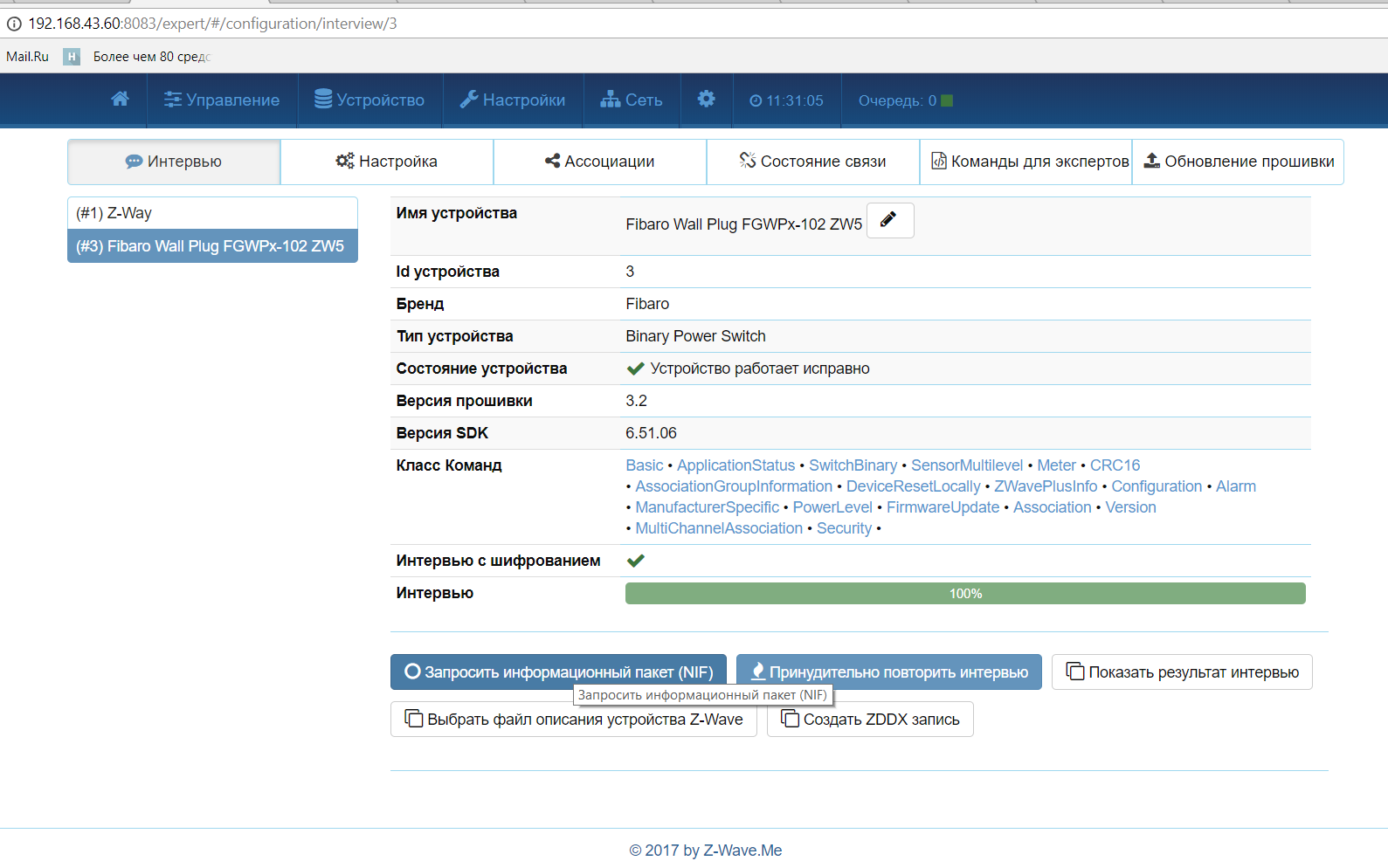This screenshot has height=868, width=1388.
Task: Open the Security command class link
Action: [x=845, y=528]
